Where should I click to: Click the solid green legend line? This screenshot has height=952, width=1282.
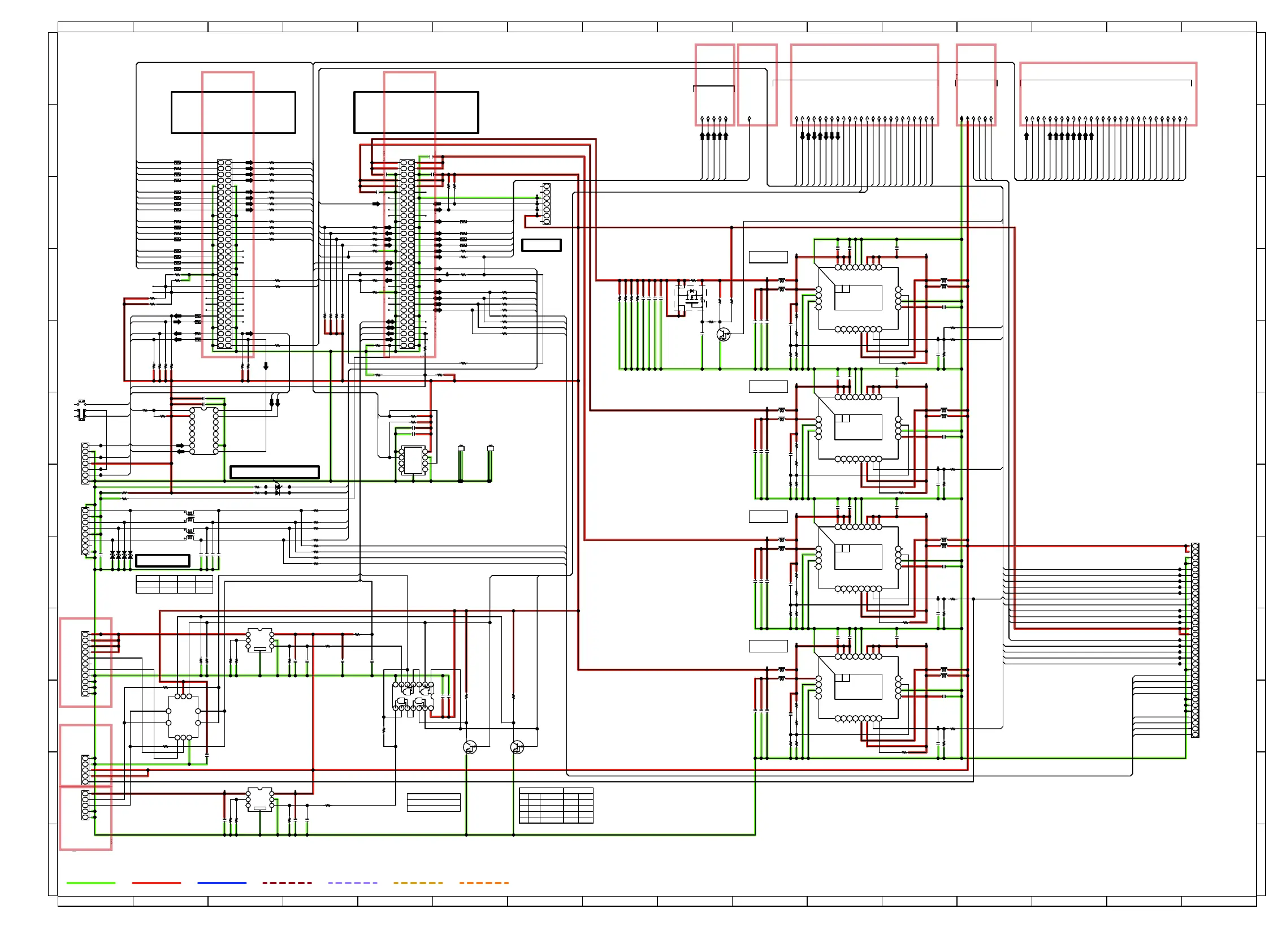point(90,882)
